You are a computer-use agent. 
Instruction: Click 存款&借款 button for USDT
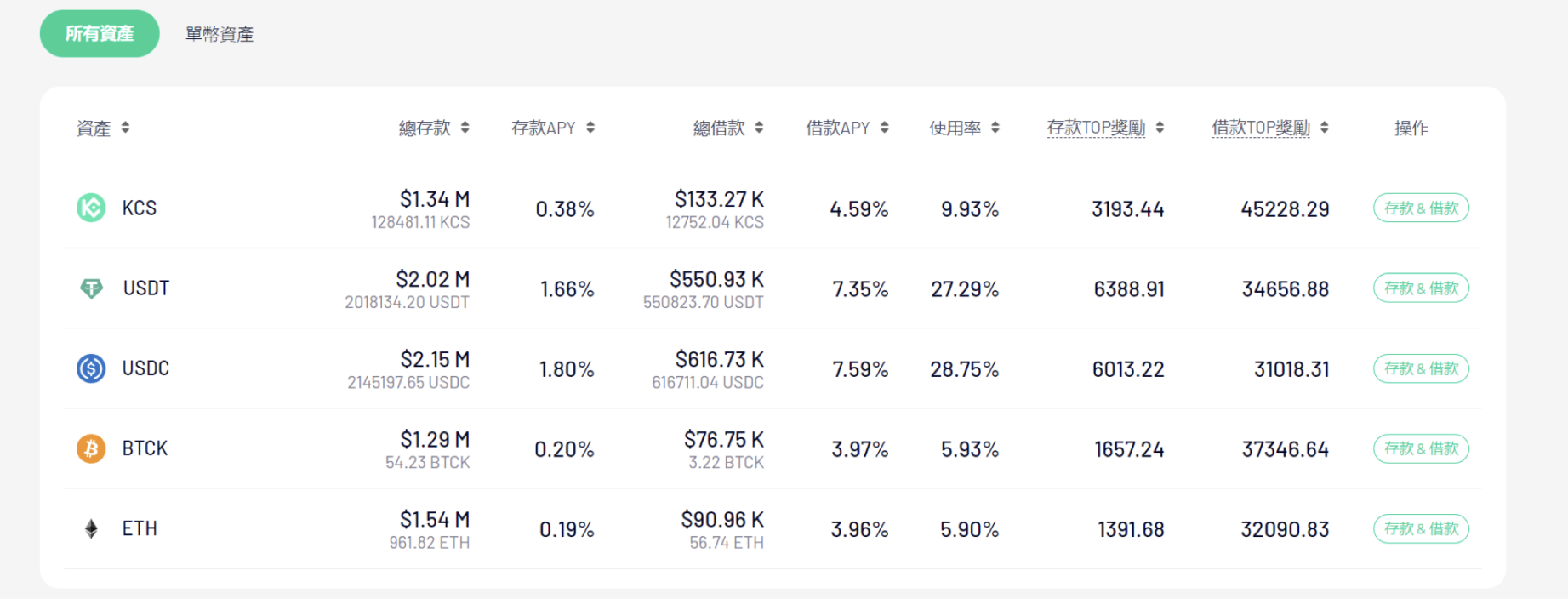[x=1421, y=288]
